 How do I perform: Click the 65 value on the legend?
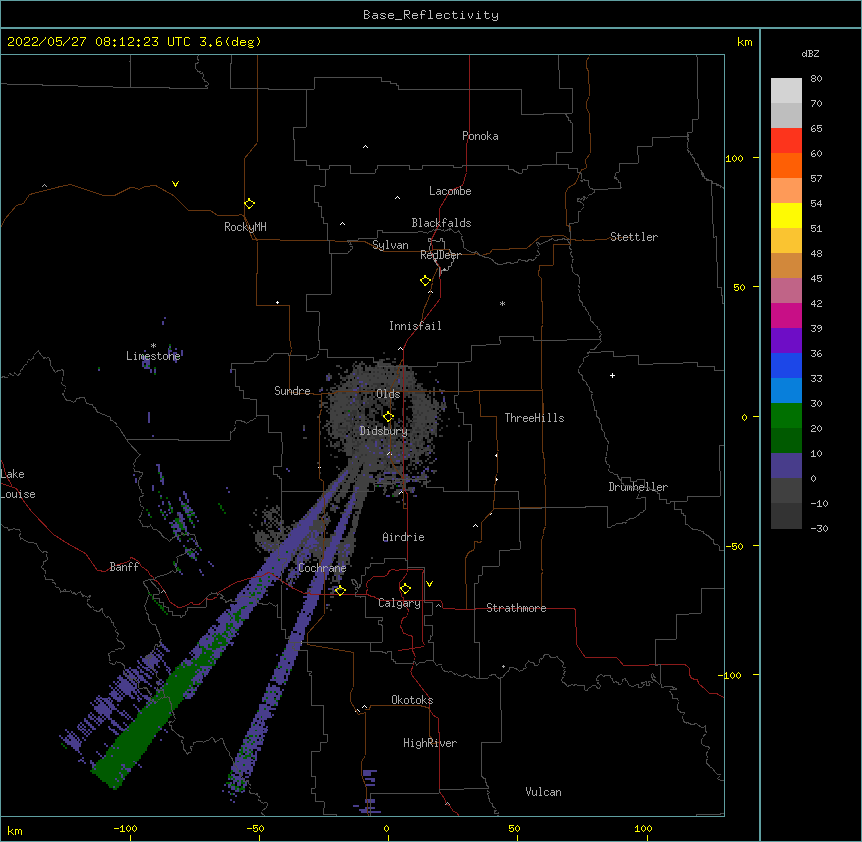click(816, 129)
